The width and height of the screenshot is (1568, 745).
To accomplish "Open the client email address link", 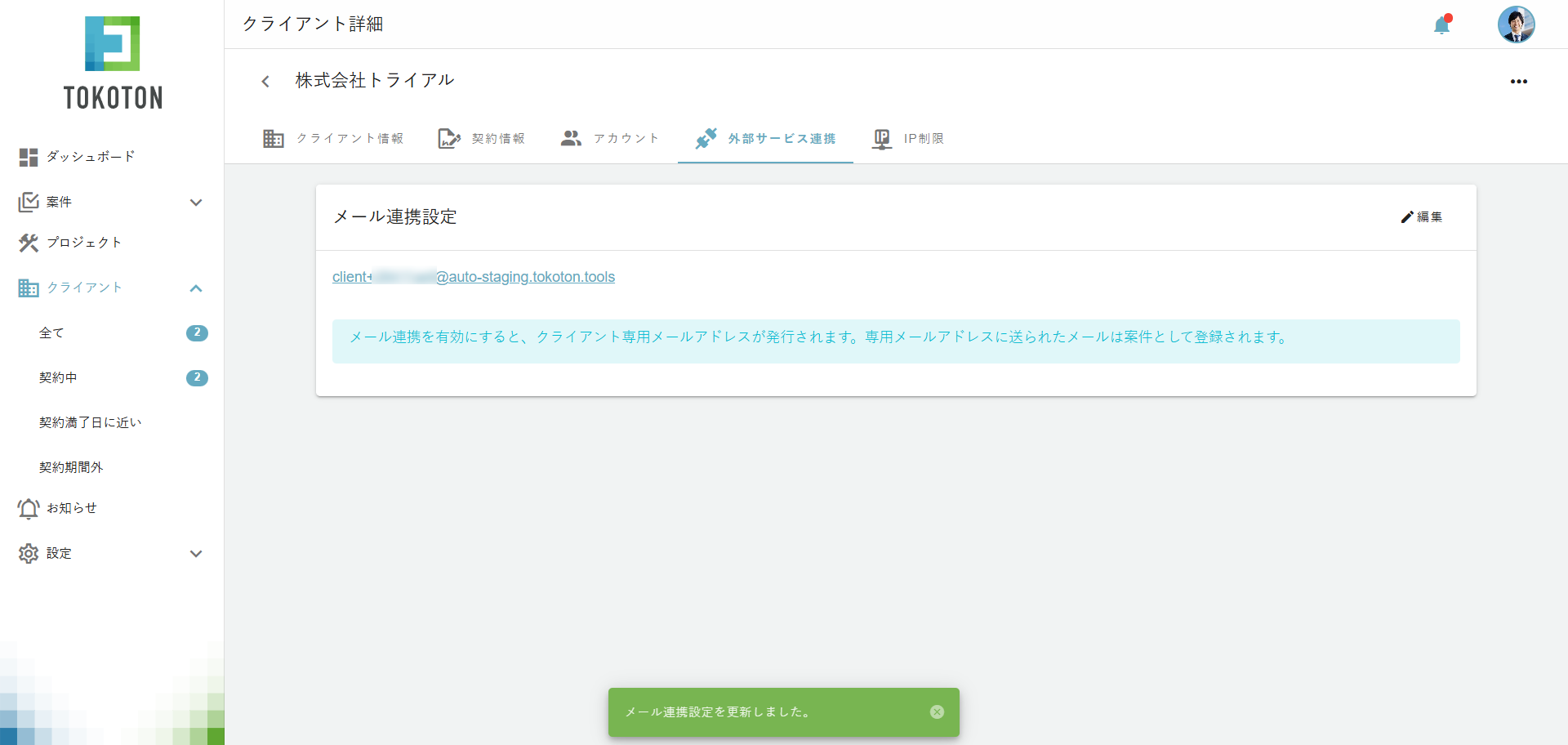I will (x=473, y=277).
